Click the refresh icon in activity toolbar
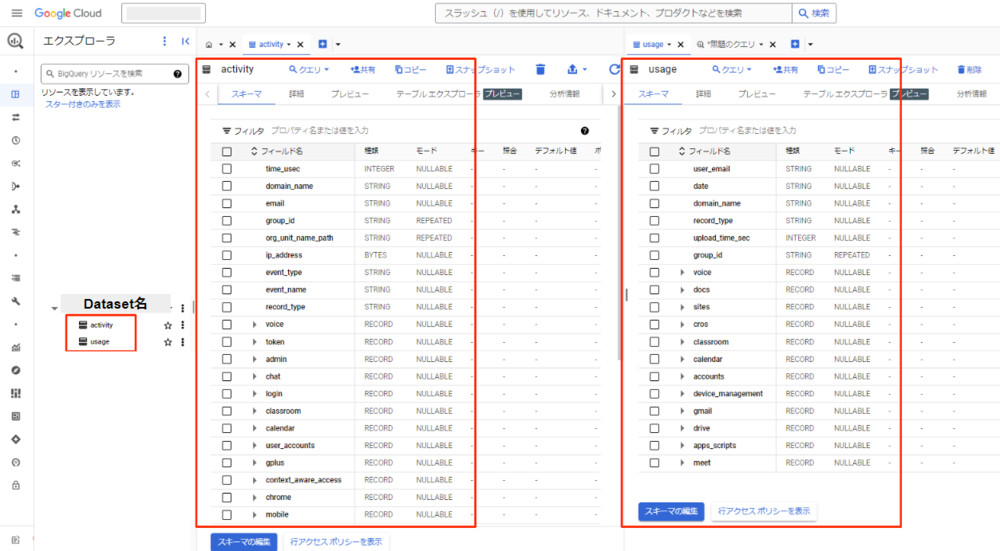Image resolution: width=1000 pixels, height=551 pixels. 614,70
